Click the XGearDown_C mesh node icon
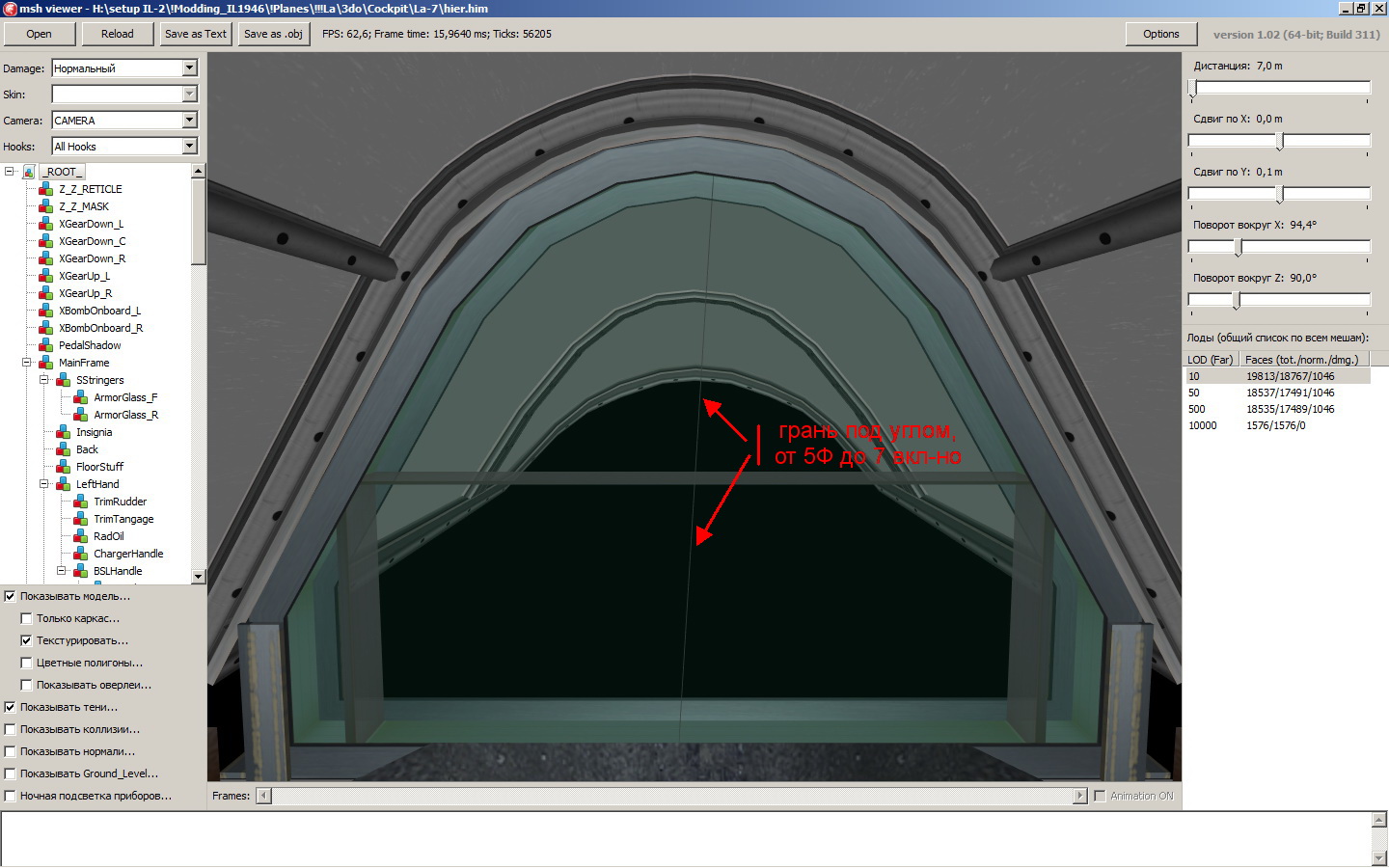1389x868 pixels. pos(45,241)
